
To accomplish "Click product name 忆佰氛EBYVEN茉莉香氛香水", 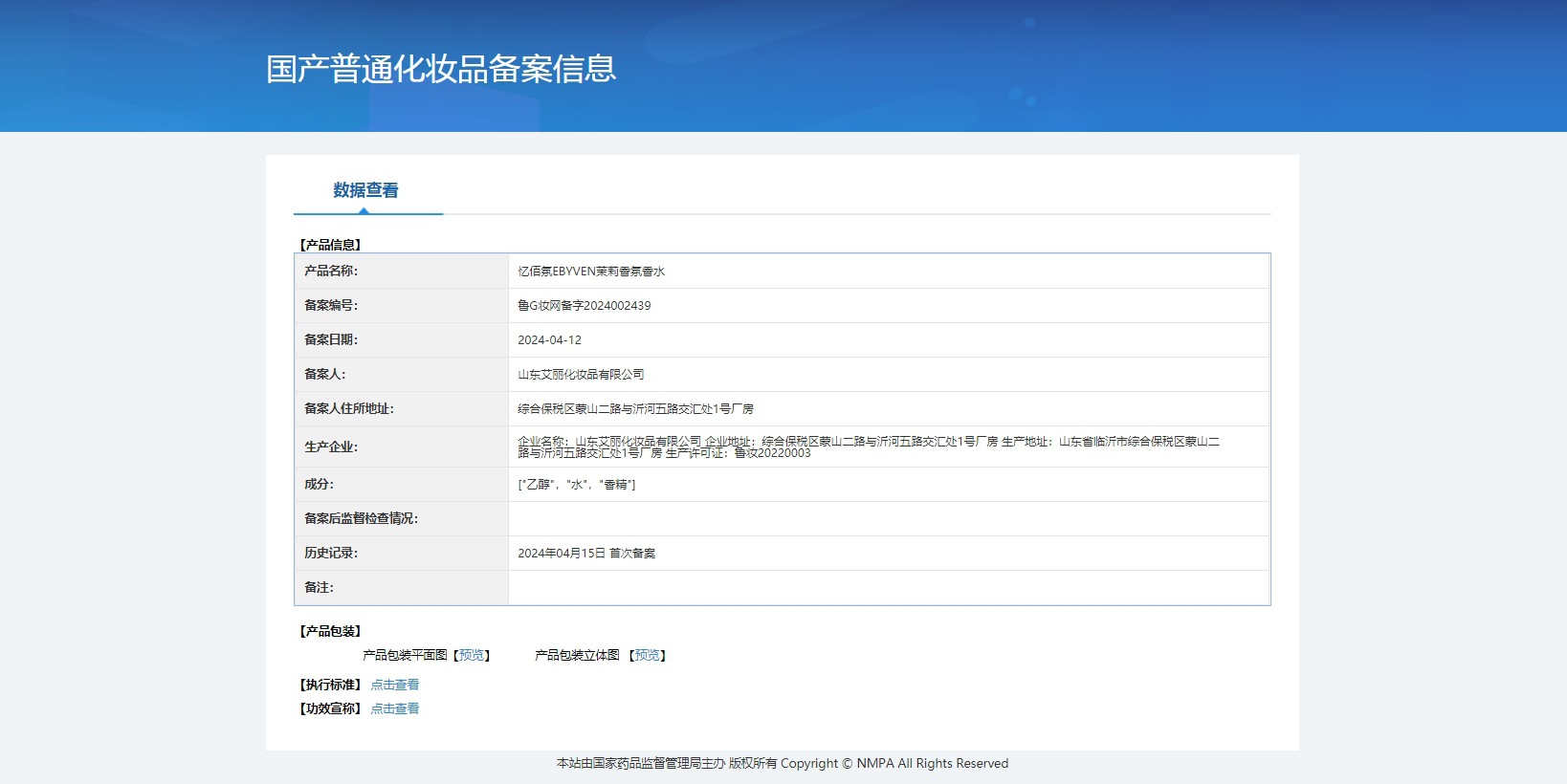I will pos(591,272).
